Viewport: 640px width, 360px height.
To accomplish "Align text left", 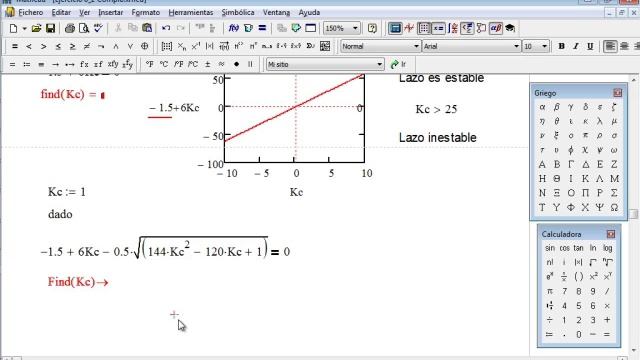I will pyautogui.click(x=610, y=46).
